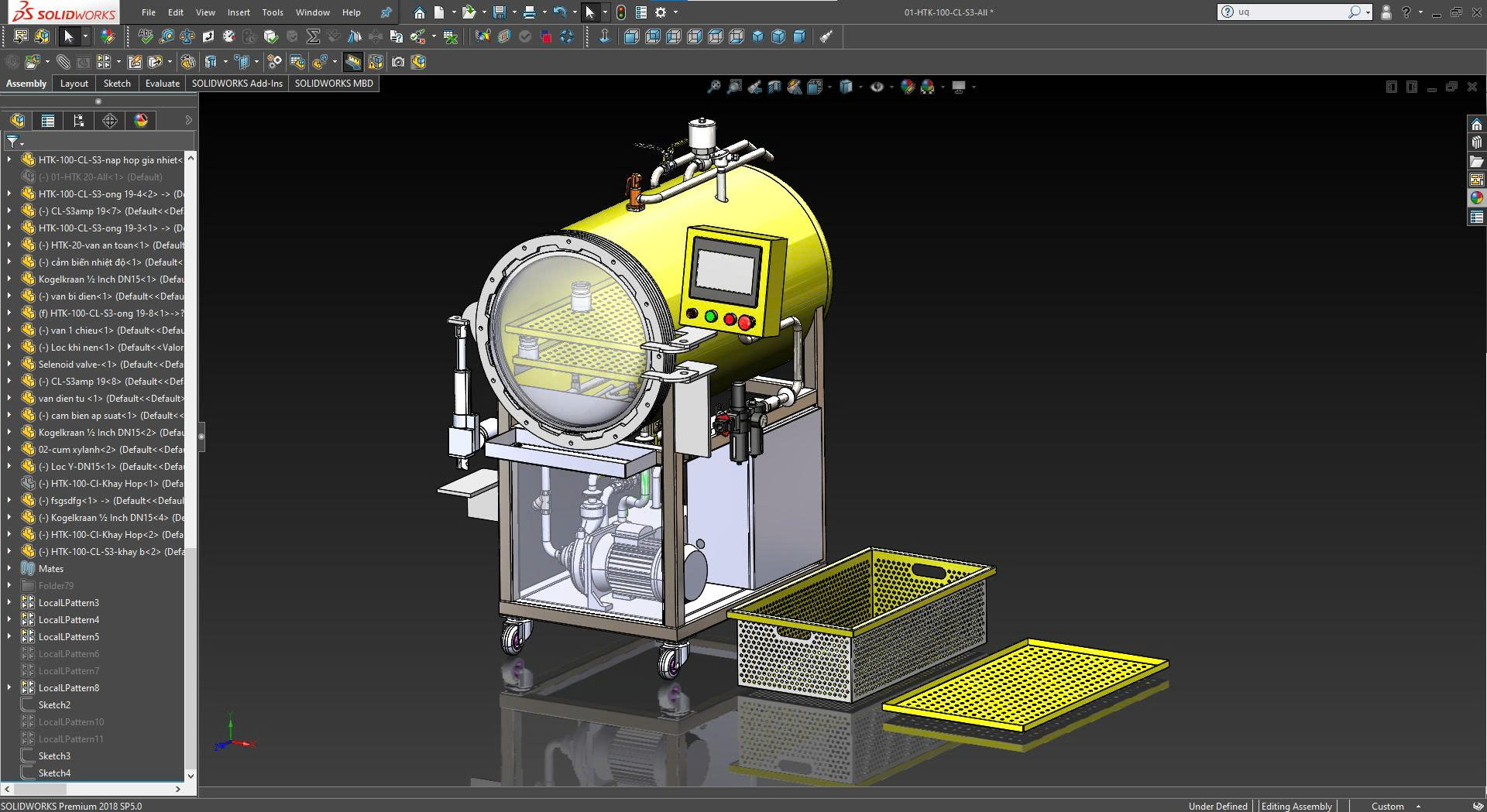Open the feature tree filter dropdown
This screenshot has height=812, width=1487.
tap(15, 142)
